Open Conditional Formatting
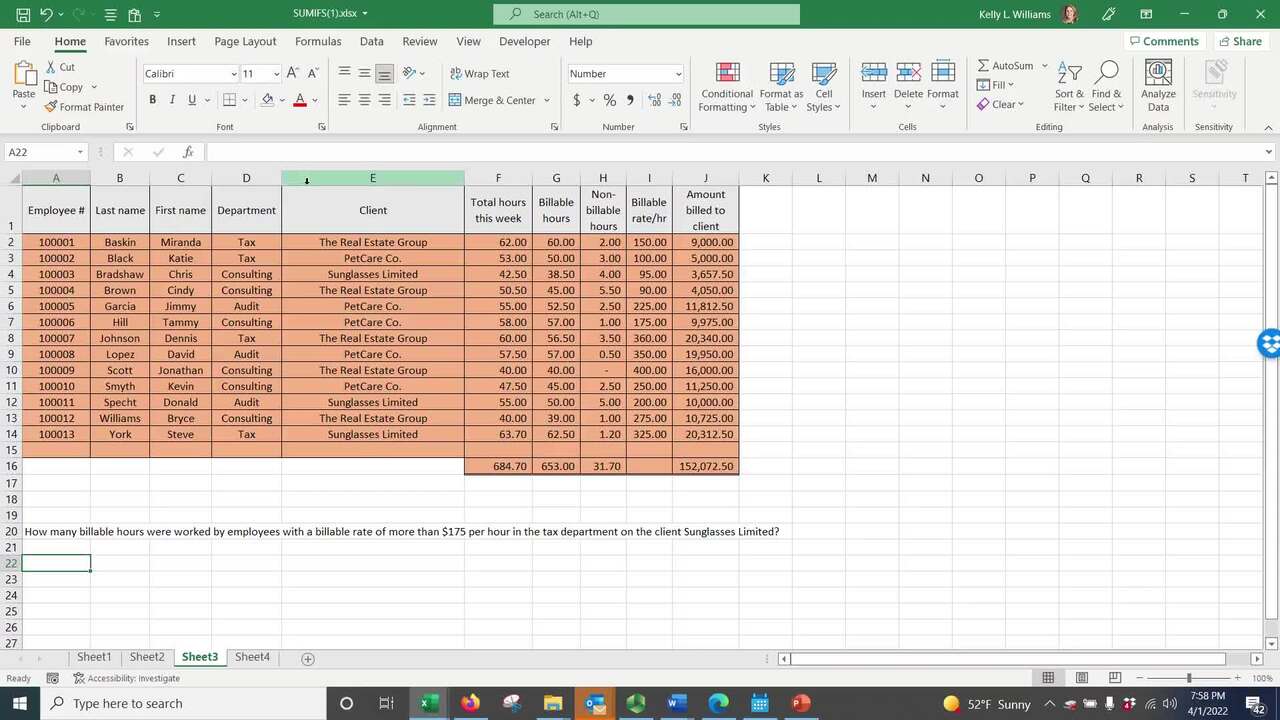Viewport: 1280px width, 720px height. (x=727, y=87)
